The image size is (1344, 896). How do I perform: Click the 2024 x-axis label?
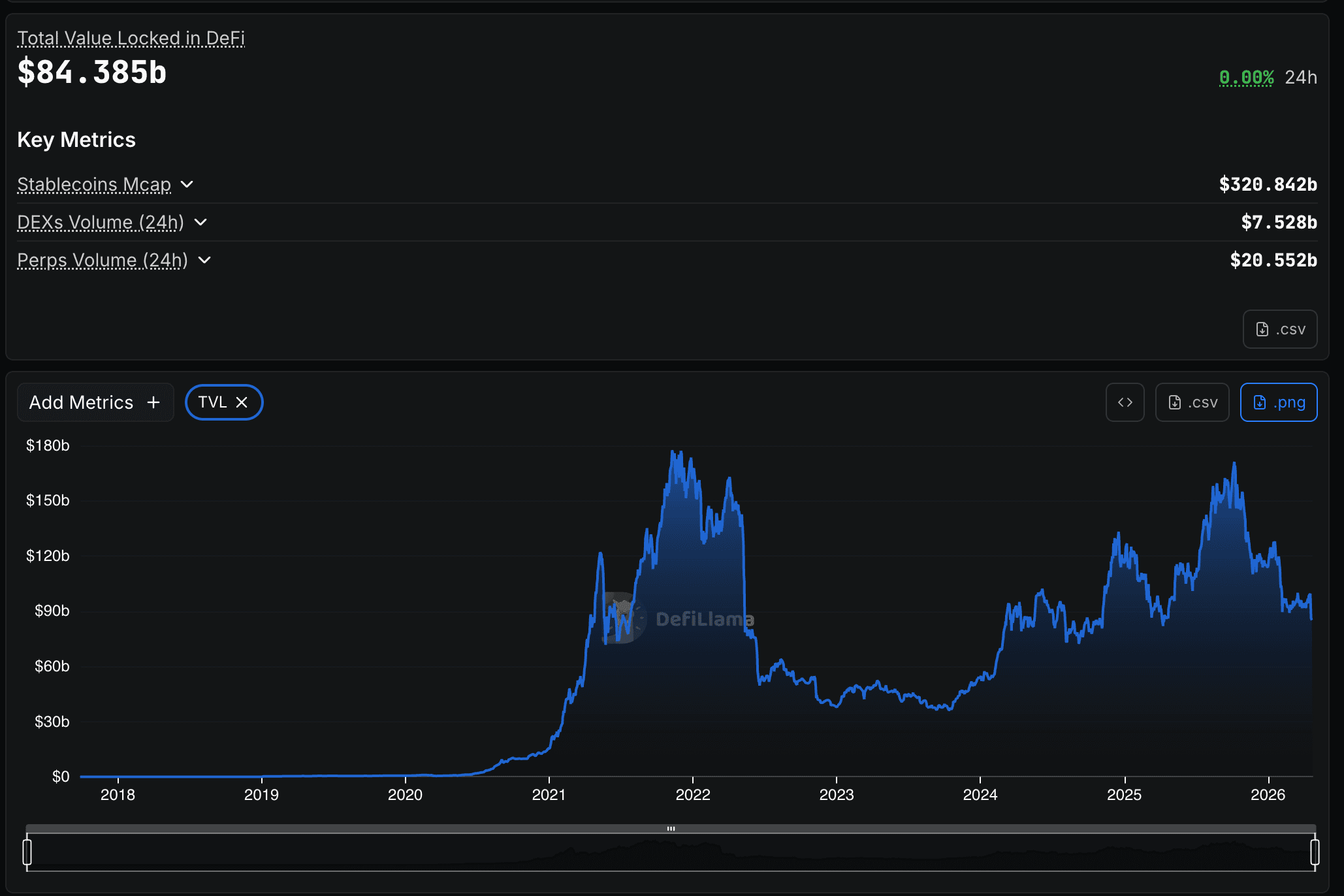pyautogui.click(x=980, y=795)
